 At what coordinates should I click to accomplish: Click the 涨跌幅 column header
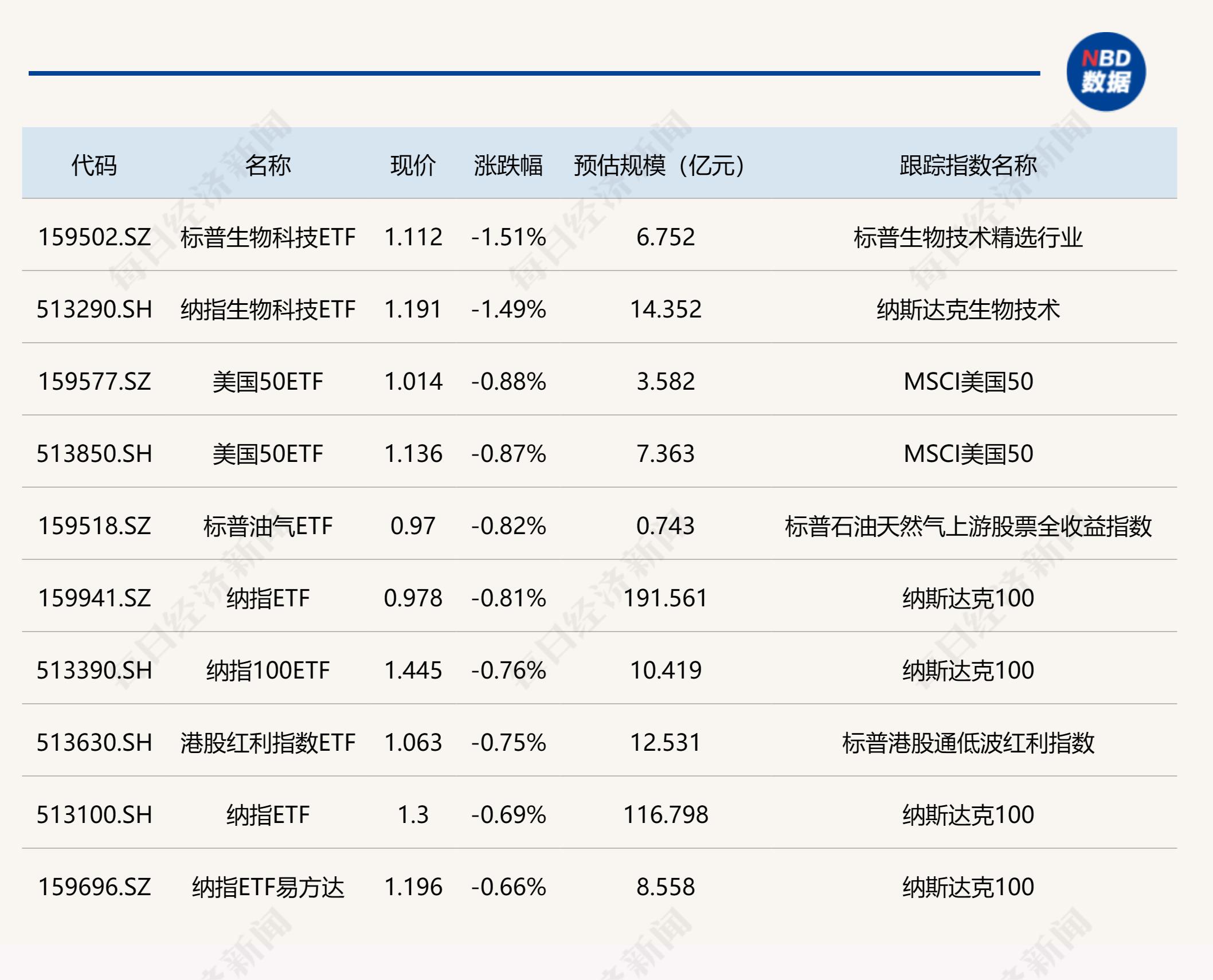pos(508,166)
